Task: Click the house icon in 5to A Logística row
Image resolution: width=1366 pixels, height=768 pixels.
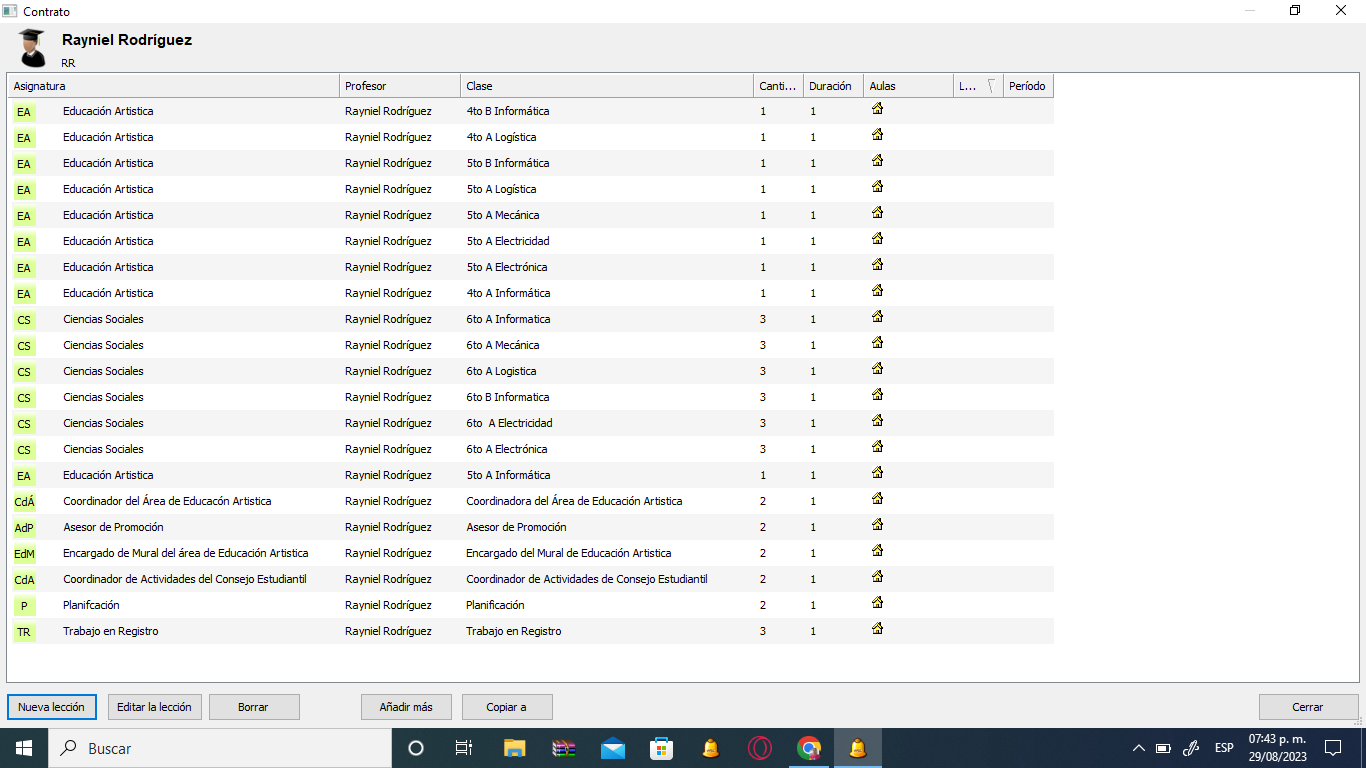Action: coord(878,187)
